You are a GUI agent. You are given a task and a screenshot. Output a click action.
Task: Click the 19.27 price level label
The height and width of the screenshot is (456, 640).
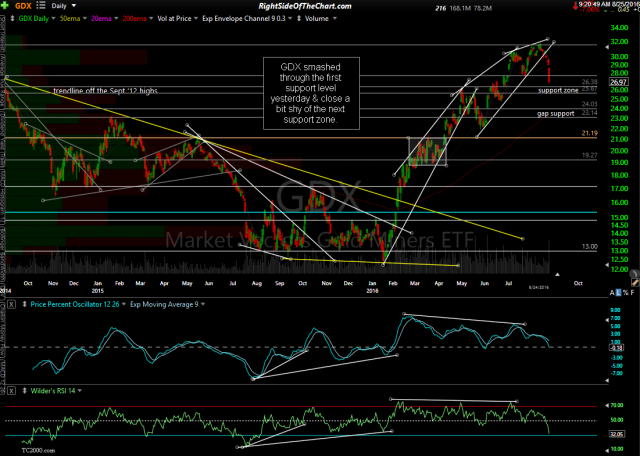click(589, 155)
